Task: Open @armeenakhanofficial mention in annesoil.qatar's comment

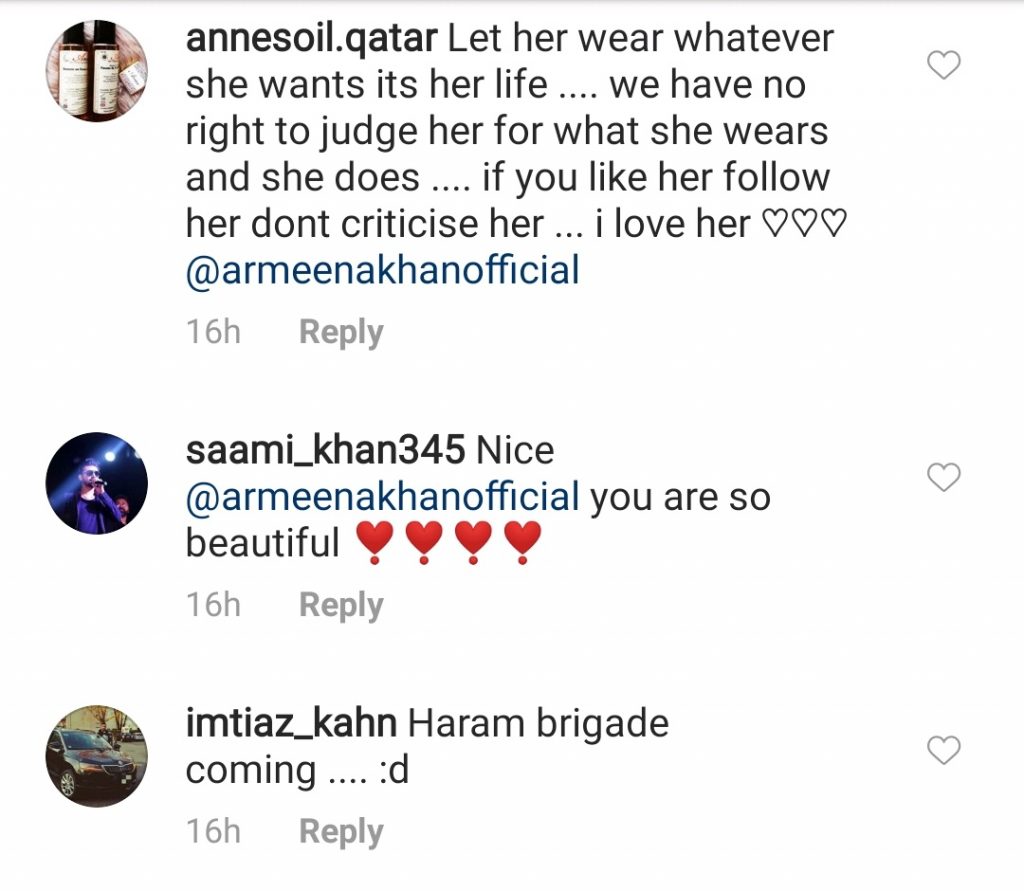Action: (382, 270)
